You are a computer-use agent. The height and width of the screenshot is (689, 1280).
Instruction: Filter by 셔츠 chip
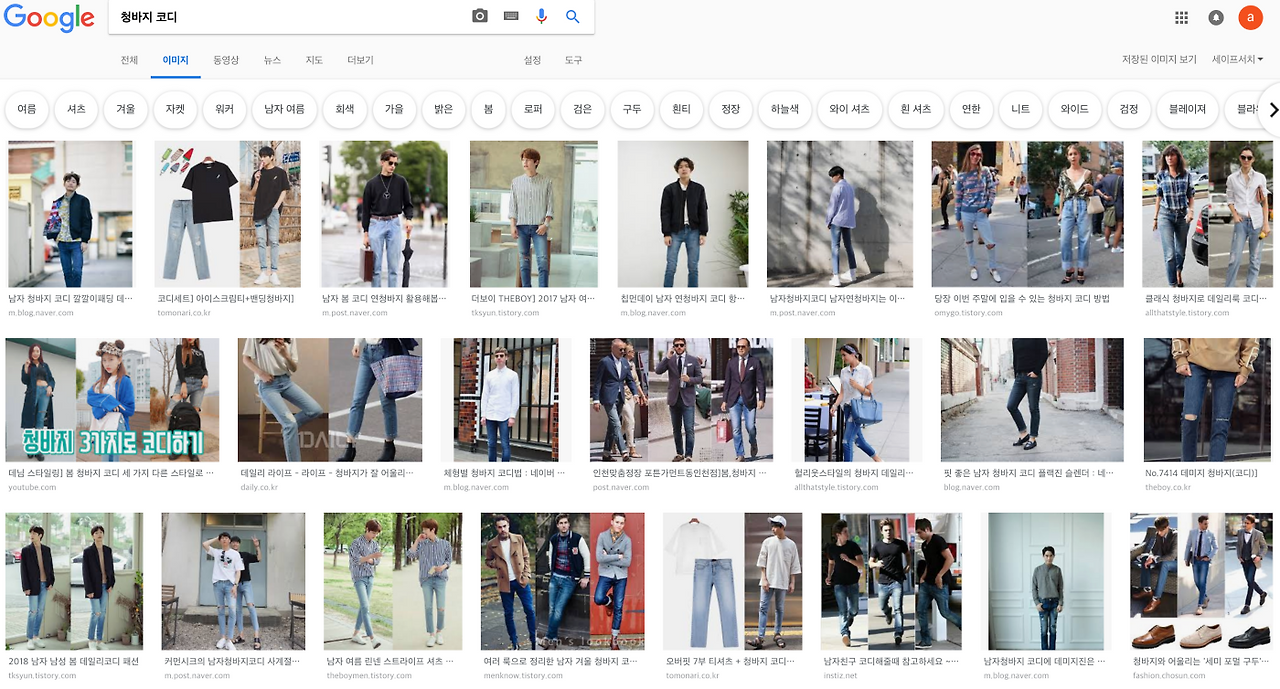pyautogui.click(x=76, y=109)
